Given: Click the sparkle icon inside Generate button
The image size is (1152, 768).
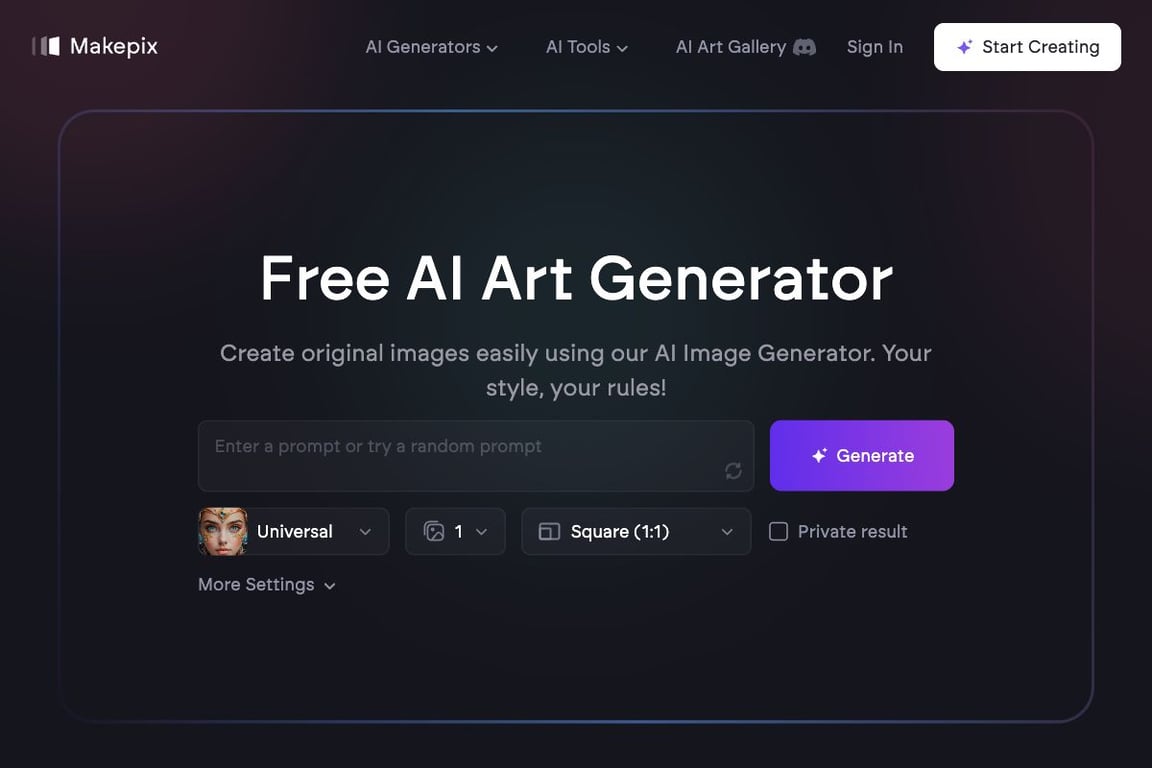Looking at the screenshot, I should coord(819,456).
